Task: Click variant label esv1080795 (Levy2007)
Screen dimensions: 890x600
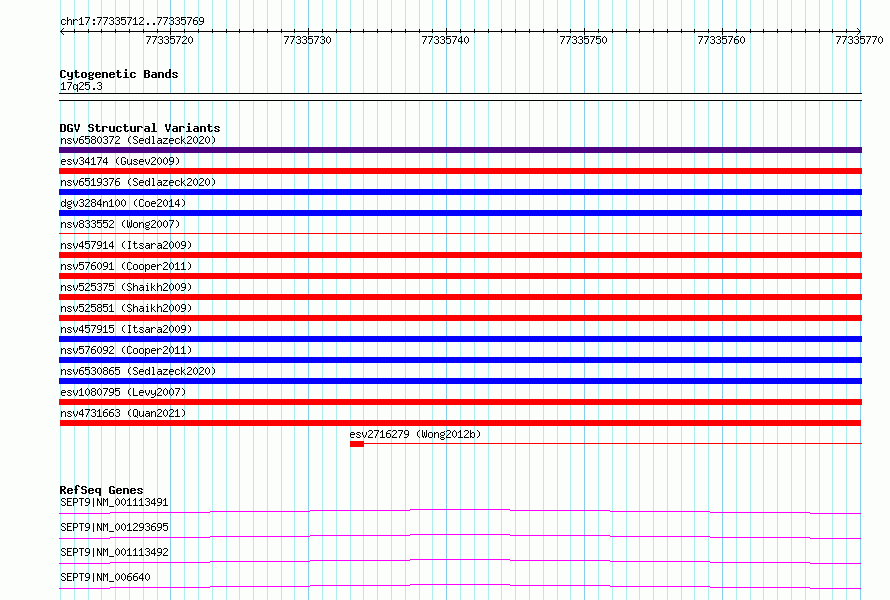Action: (x=123, y=392)
